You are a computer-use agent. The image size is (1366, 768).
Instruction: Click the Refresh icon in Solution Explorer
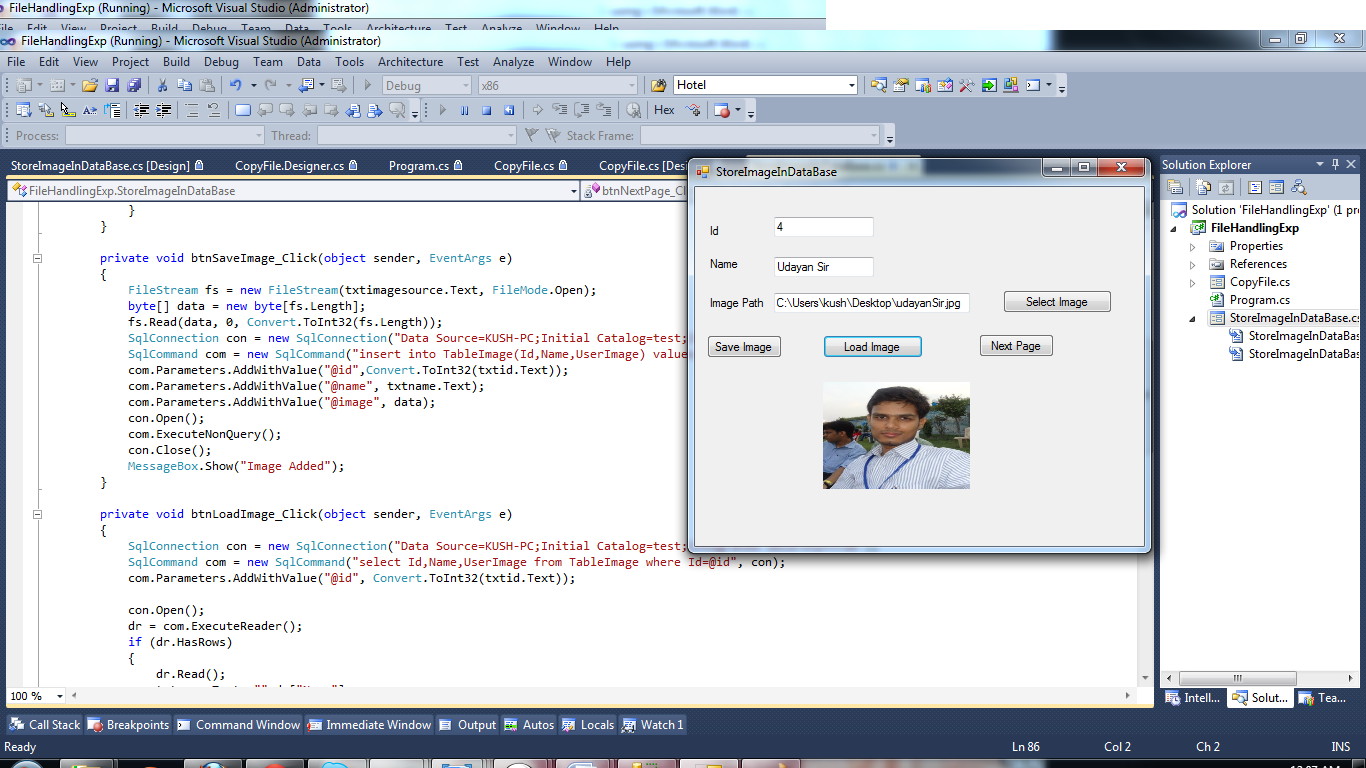coord(1226,189)
